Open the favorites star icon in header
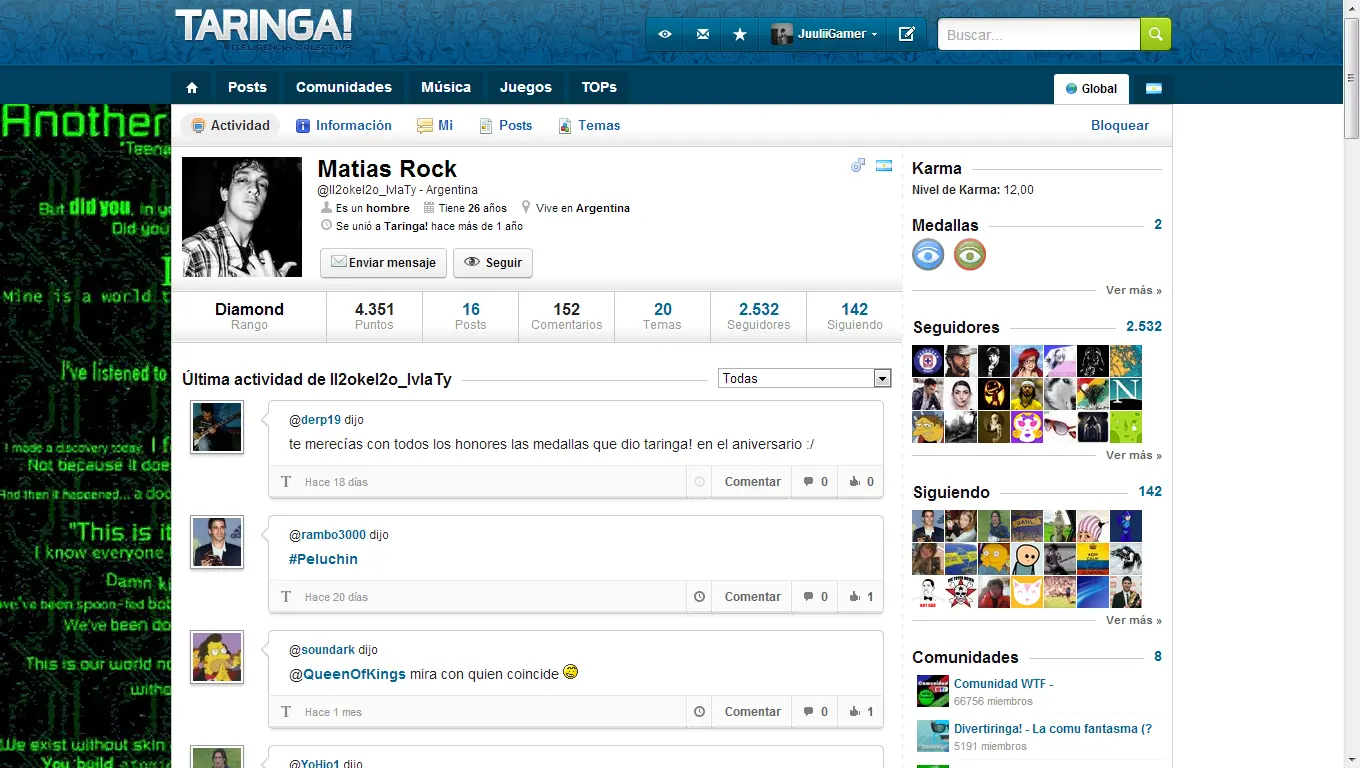 (740, 34)
